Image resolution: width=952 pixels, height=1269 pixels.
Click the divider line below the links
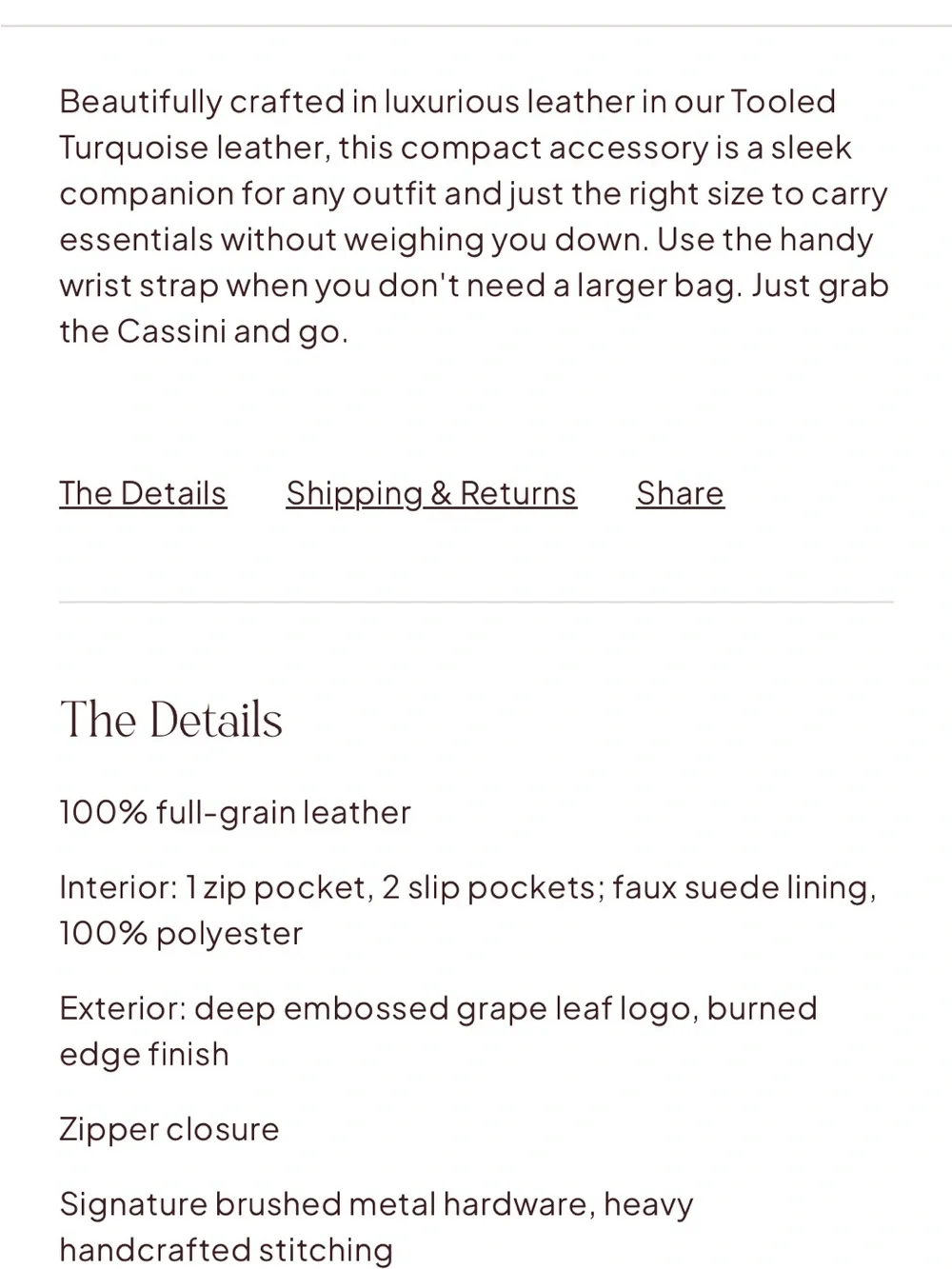(x=476, y=602)
